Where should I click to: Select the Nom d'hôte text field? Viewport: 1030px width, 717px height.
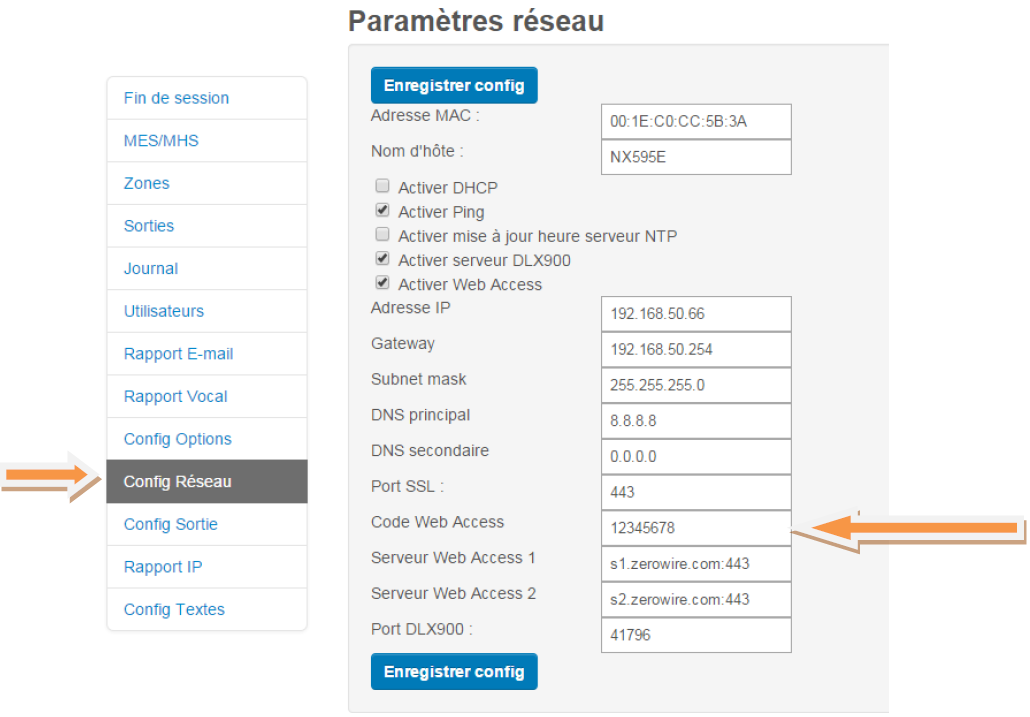pyautogui.click(x=695, y=157)
